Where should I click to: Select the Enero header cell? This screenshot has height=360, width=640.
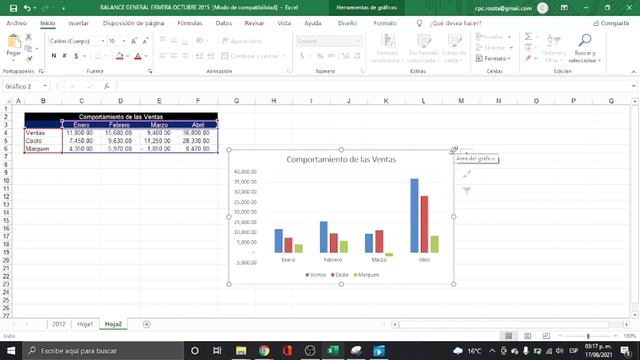click(81, 125)
